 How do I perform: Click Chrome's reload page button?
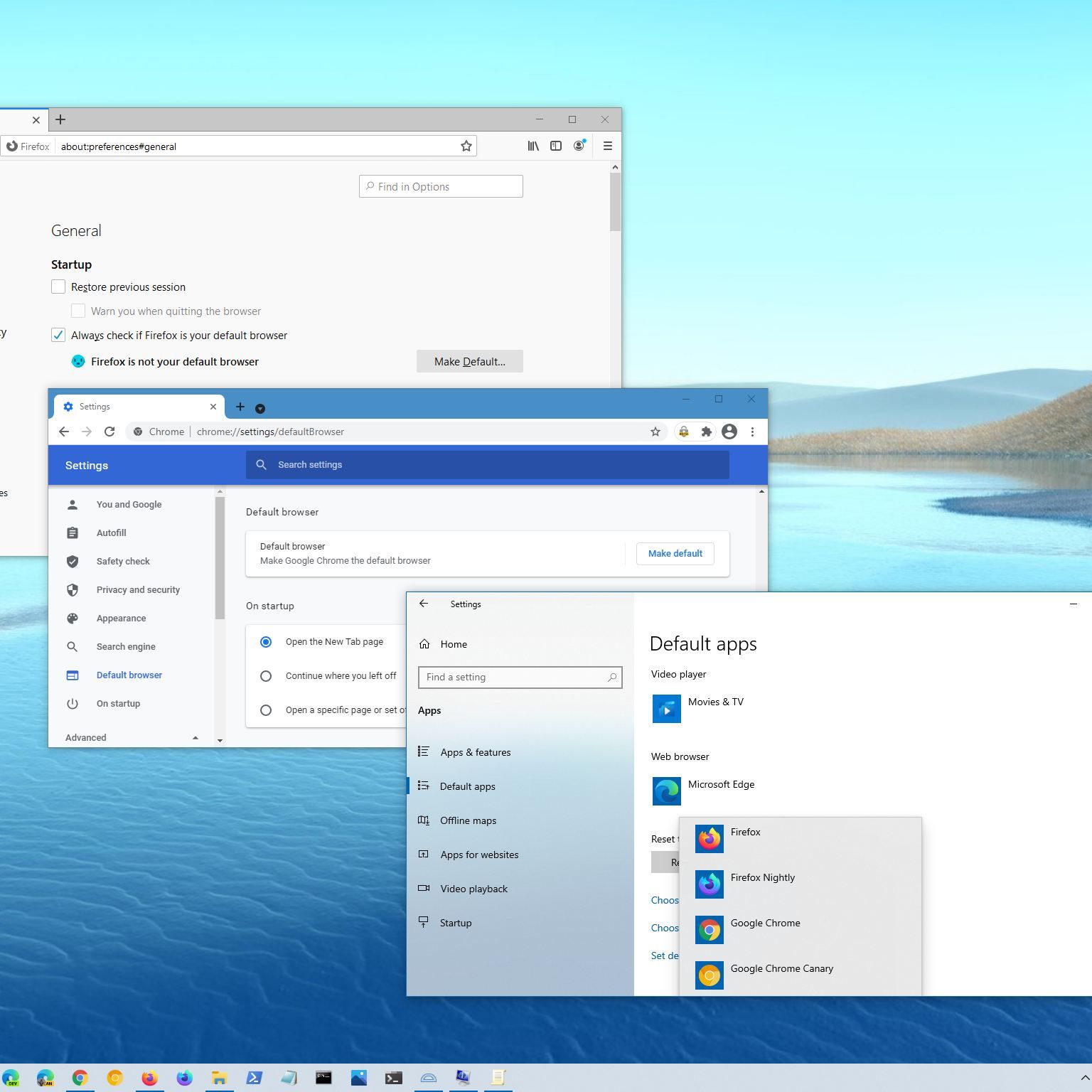[x=109, y=432]
